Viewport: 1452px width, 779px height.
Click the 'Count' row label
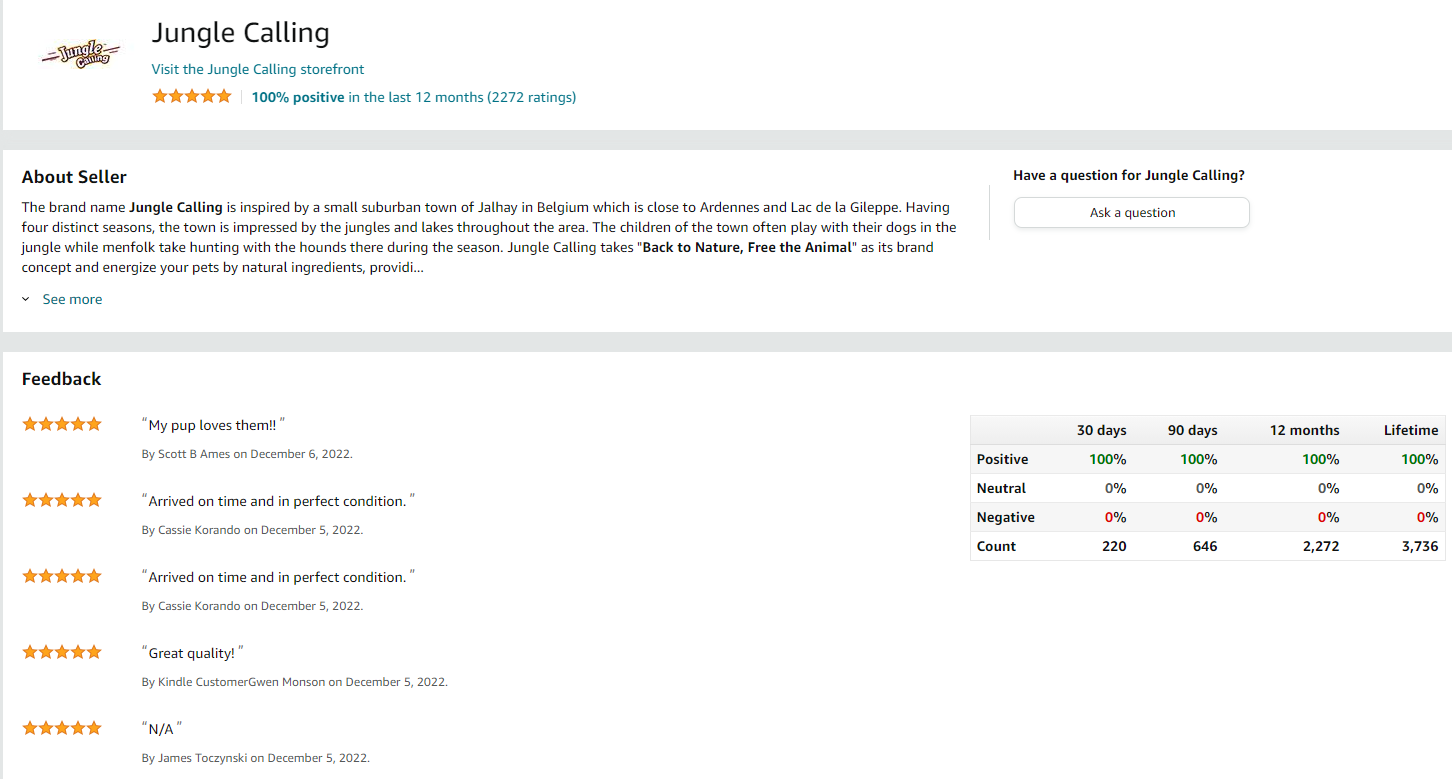996,546
